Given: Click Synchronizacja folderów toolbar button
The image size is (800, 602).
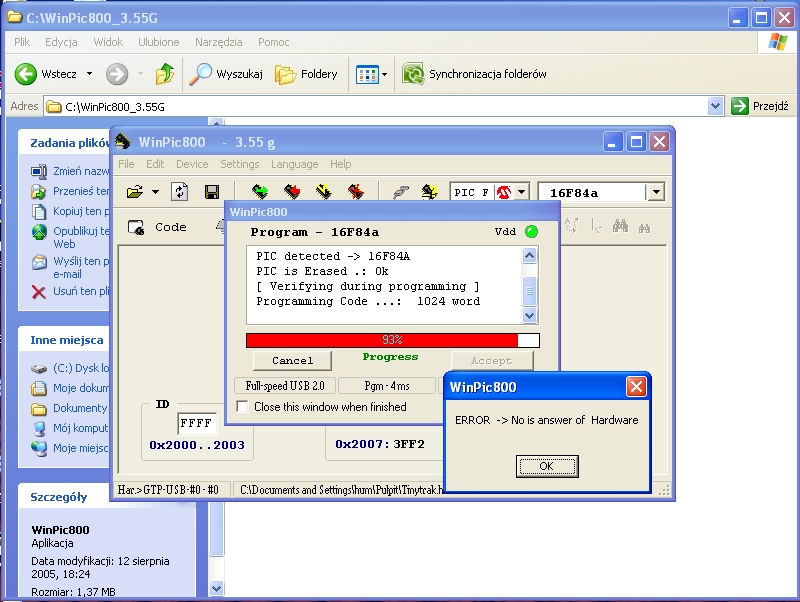Looking at the screenshot, I should 474,74.
